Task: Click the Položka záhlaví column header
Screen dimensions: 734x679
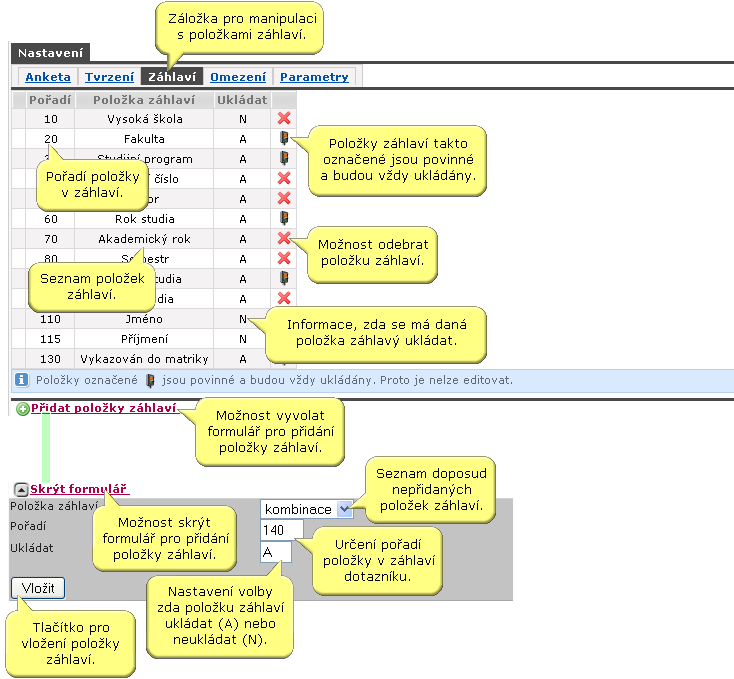Action: 144,100
